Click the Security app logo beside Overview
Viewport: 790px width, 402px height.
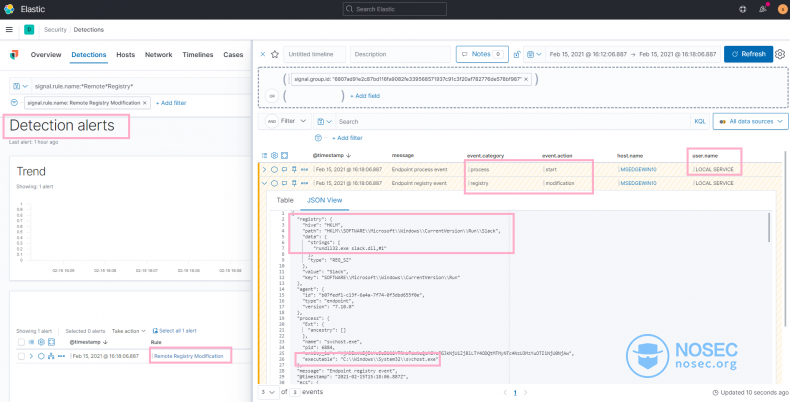coord(14,55)
